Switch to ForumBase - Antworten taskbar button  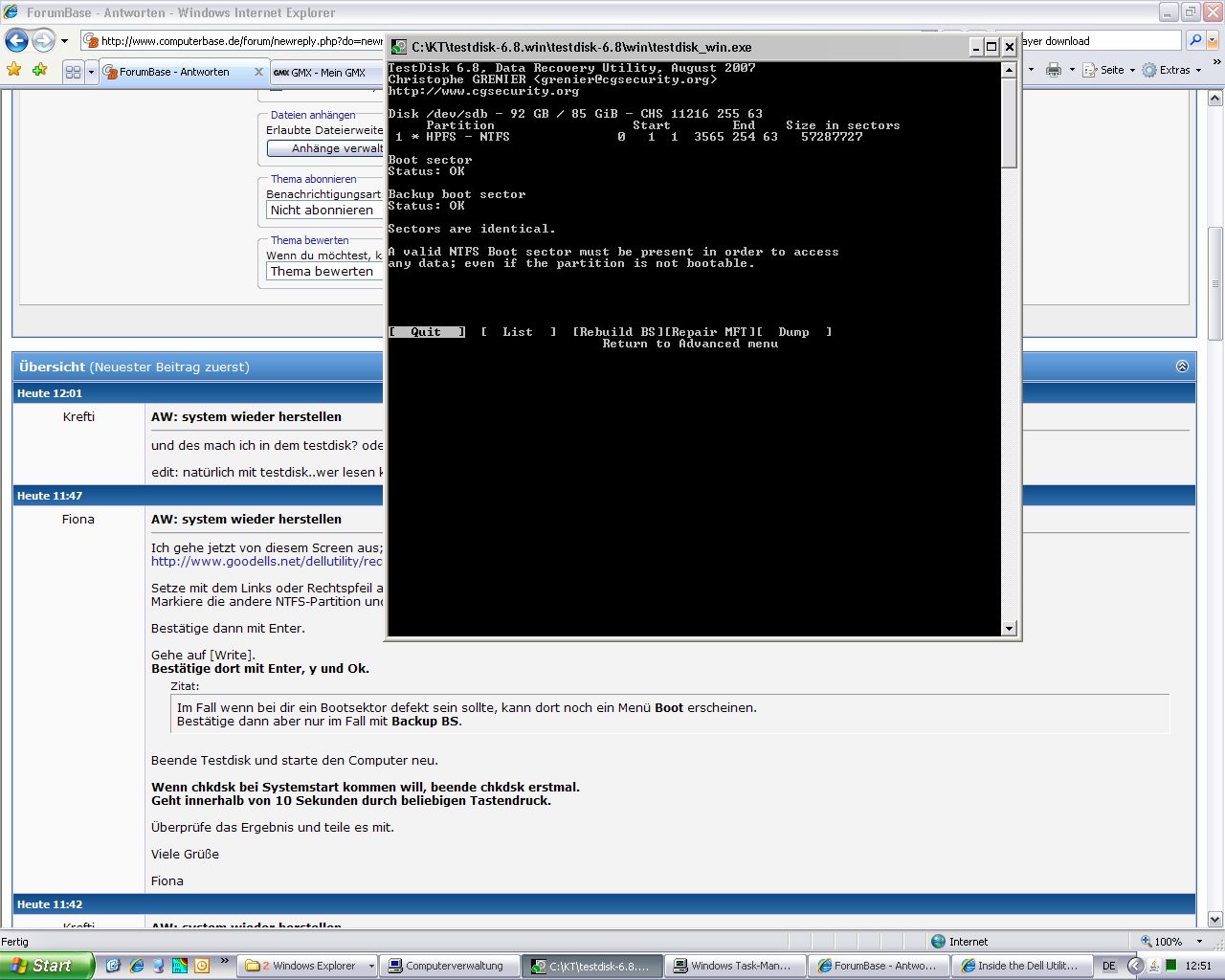(879, 966)
